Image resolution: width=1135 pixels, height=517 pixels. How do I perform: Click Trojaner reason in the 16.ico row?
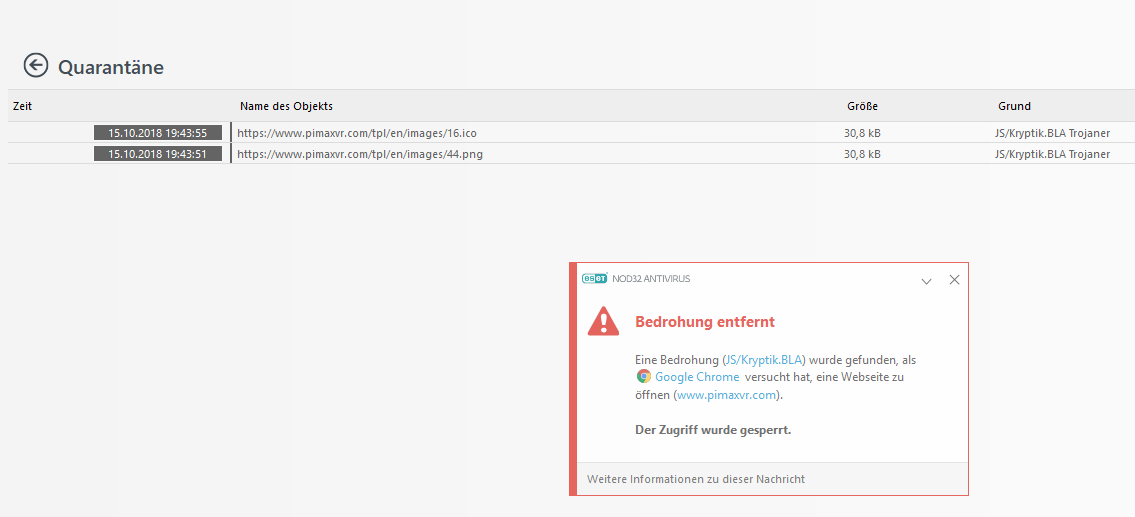click(1052, 133)
